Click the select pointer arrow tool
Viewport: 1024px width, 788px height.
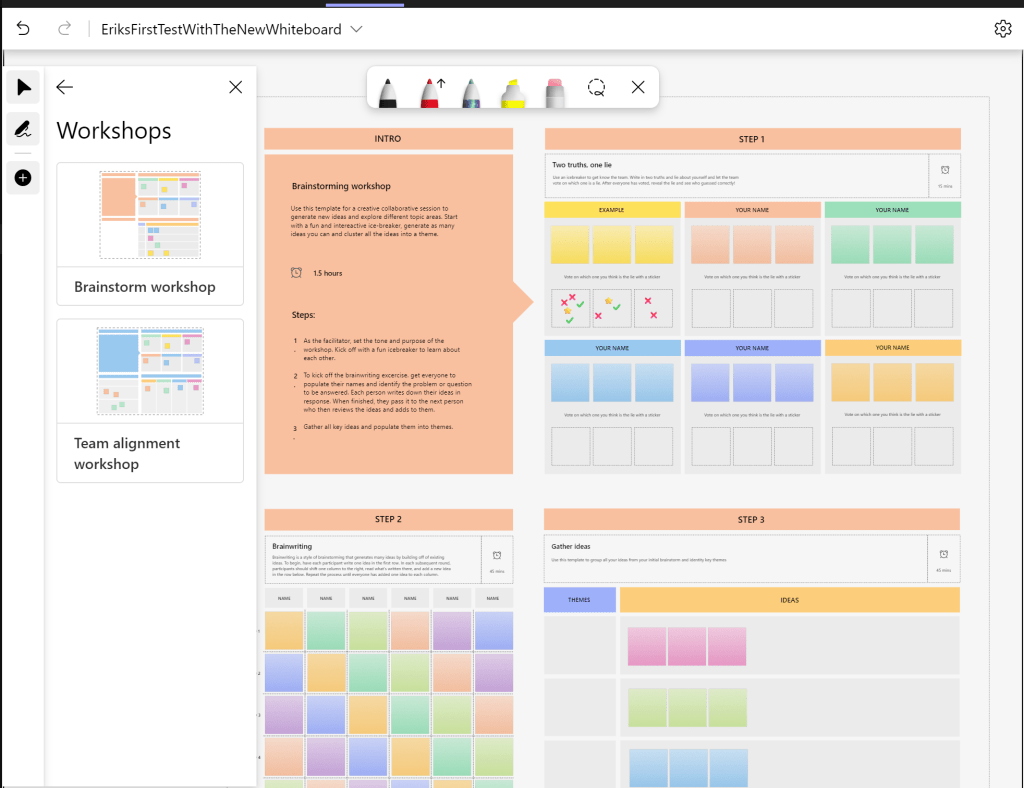click(x=23, y=87)
